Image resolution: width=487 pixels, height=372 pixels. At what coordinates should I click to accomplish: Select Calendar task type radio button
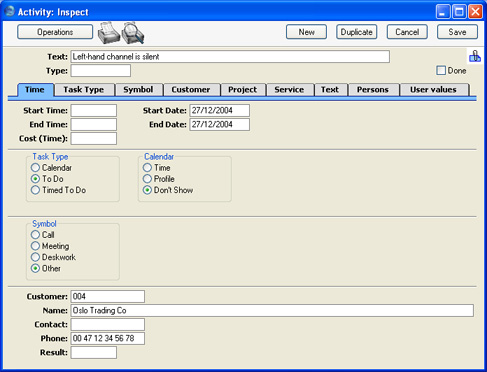coord(35,168)
